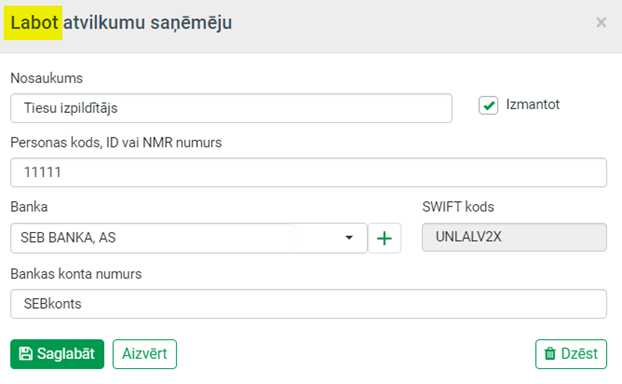Click the SWIFT kods label
Viewport: 622px width, 384px height.
click(x=458, y=207)
